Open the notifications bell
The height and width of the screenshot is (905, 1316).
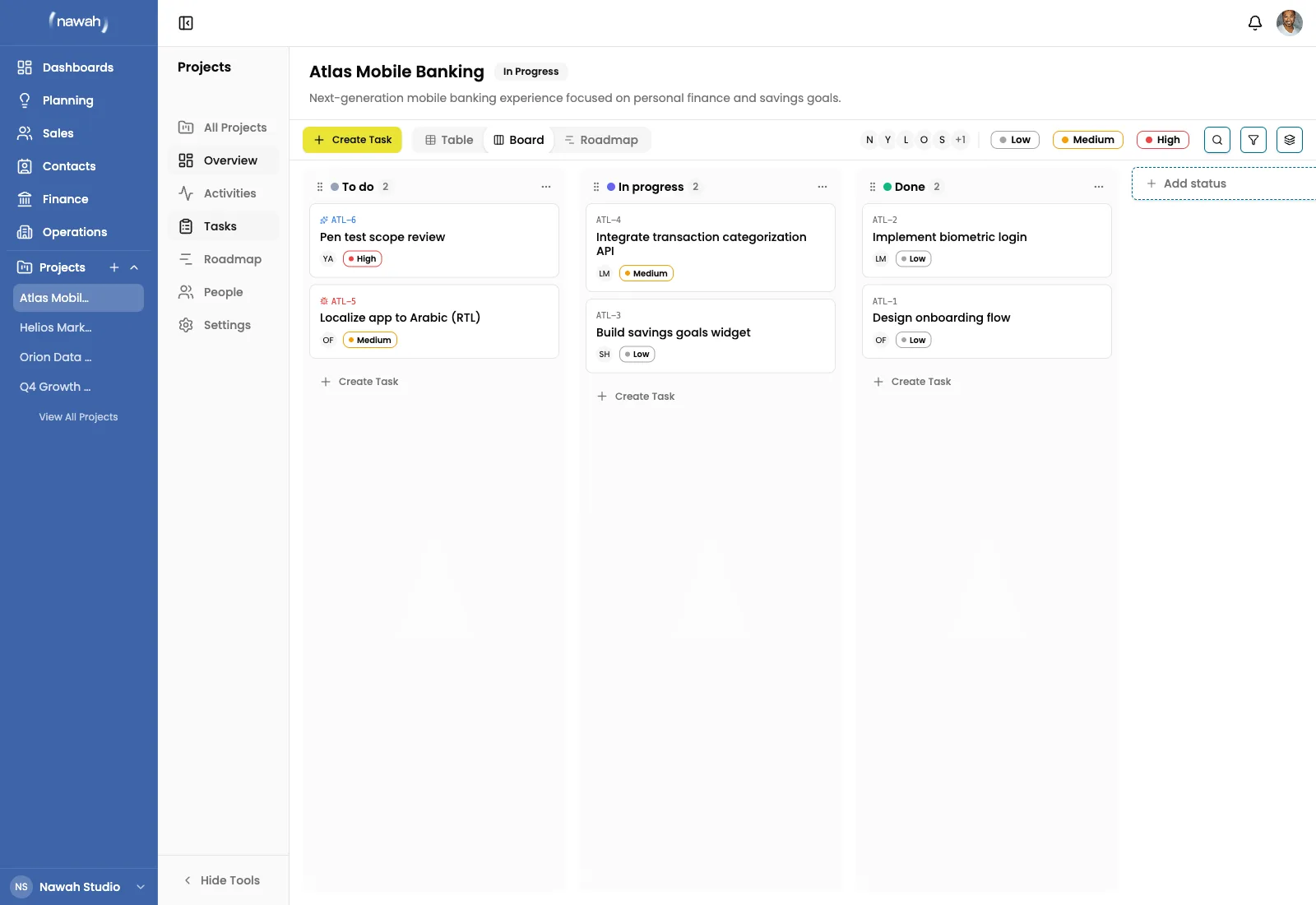pyautogui.click(x=1254, y=22)
